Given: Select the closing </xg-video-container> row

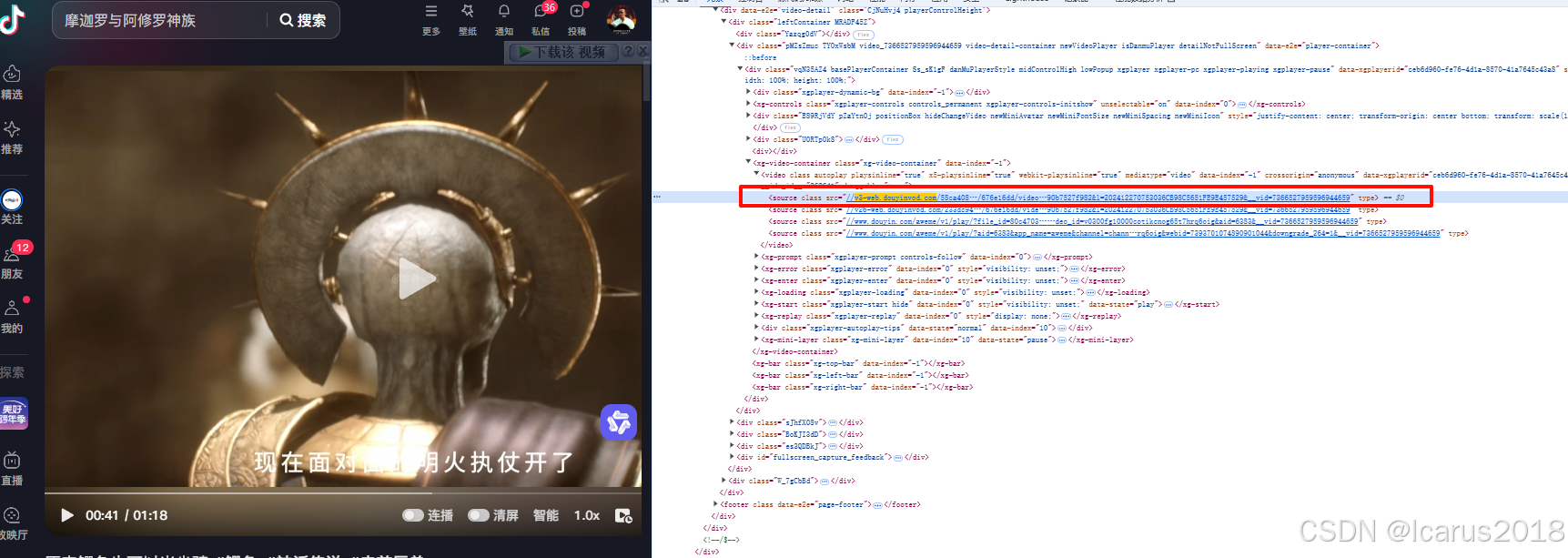Looking at the screenshot, I should (x=794, y=351).
